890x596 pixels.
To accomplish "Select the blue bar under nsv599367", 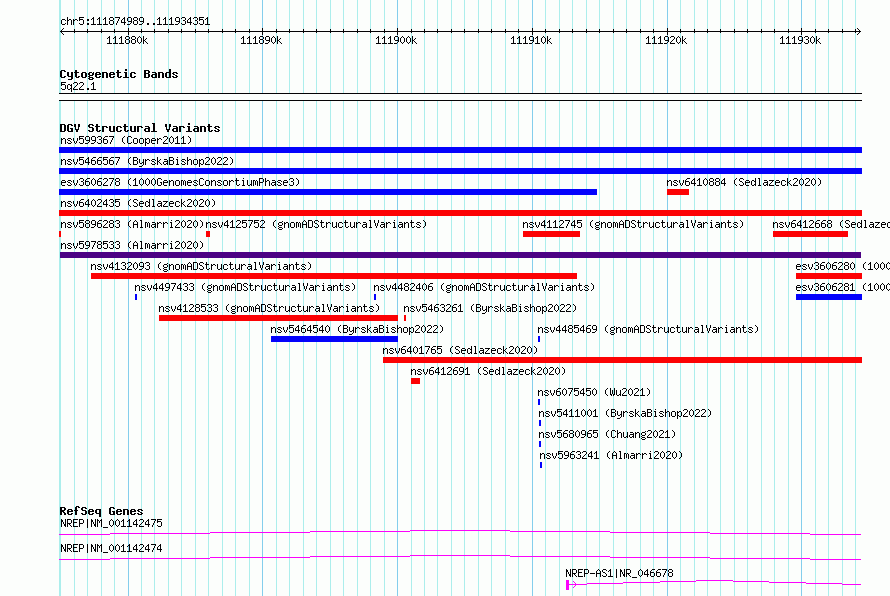I will pyautogui.click(x=460, y=150).
